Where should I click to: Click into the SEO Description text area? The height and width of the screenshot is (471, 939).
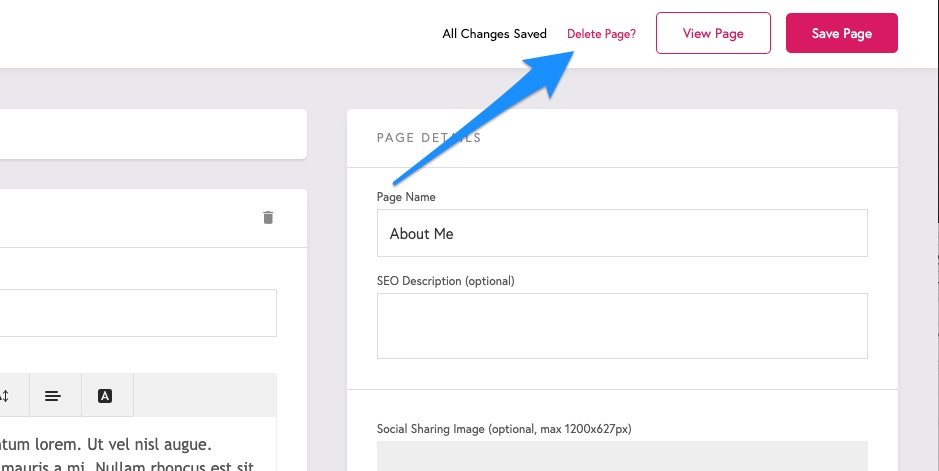click(622, 326)
